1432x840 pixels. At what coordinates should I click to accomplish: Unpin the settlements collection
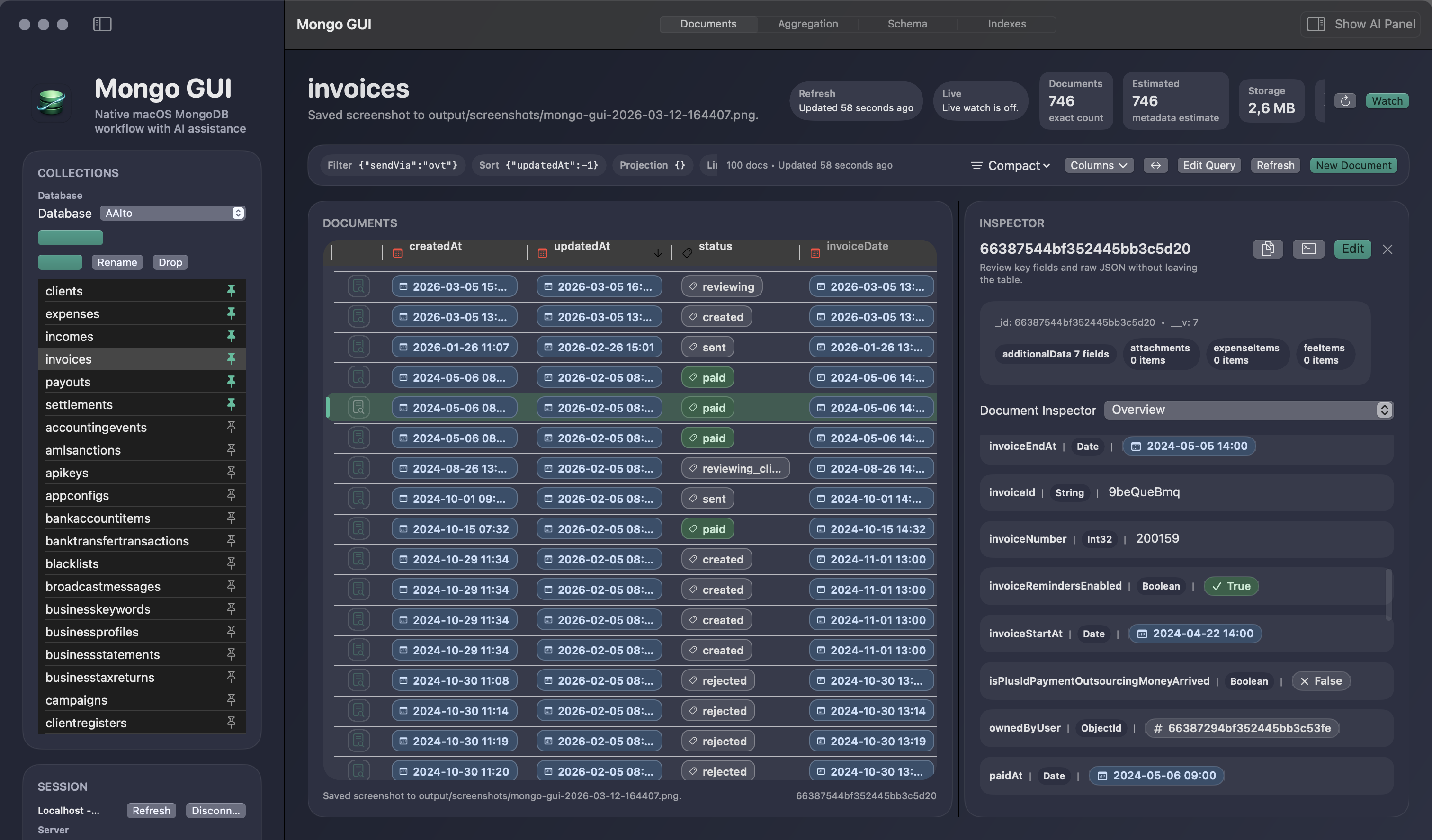[231, 405]
